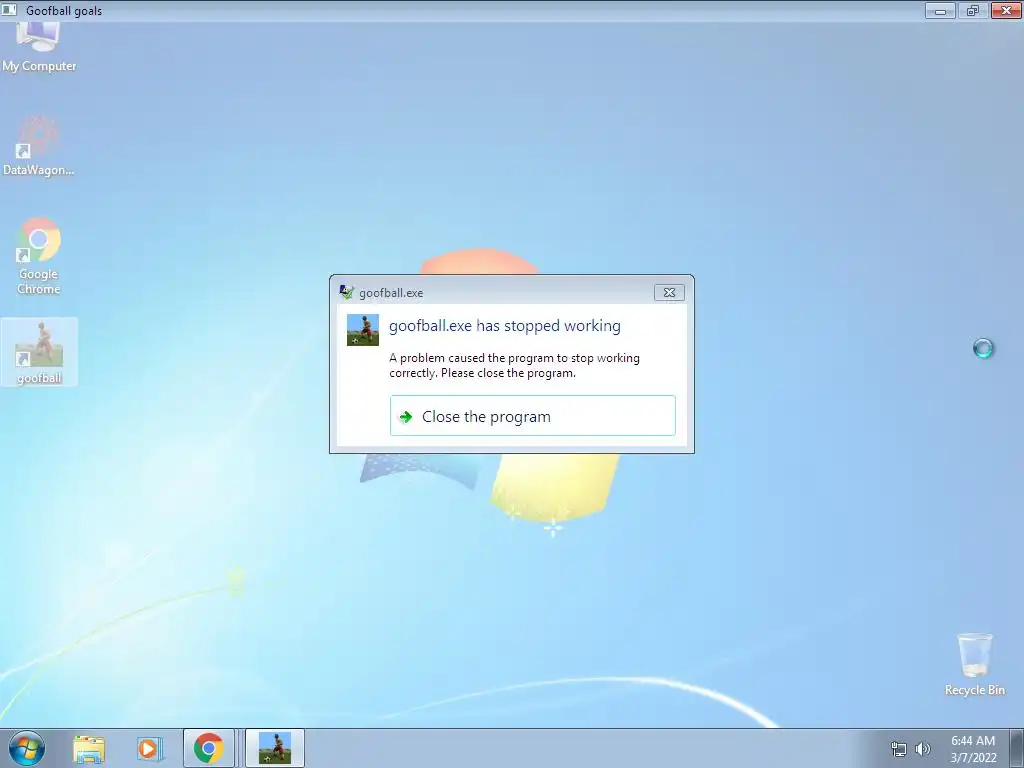
Task: Open File Explorer from the taskbar
Action: (89, 748)
